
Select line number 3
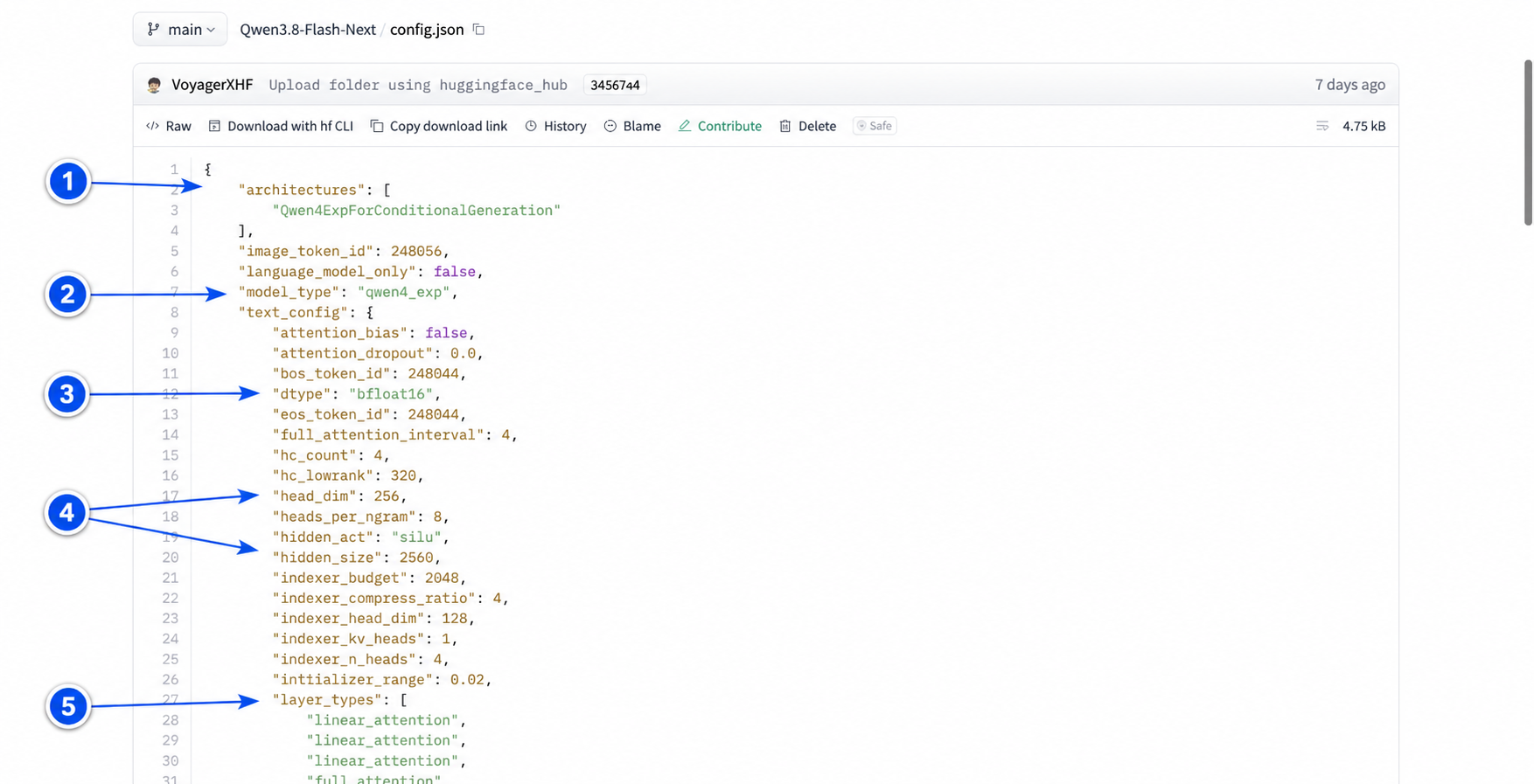click(x=174, y=210)
